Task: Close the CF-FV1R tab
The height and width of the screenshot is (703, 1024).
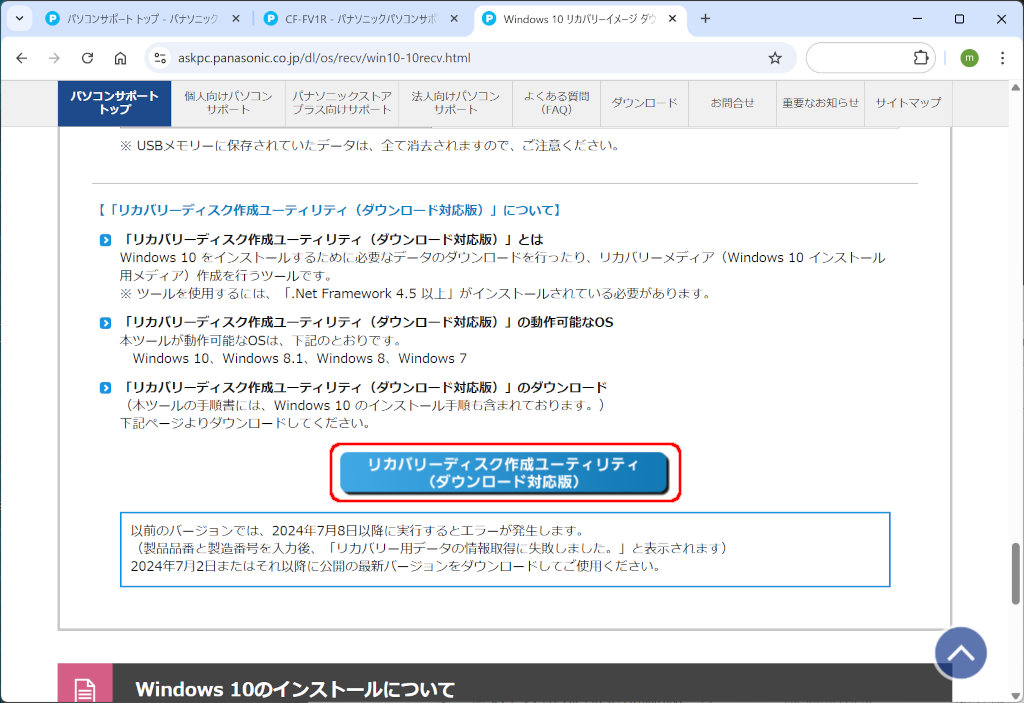Action: coord(454,19)
